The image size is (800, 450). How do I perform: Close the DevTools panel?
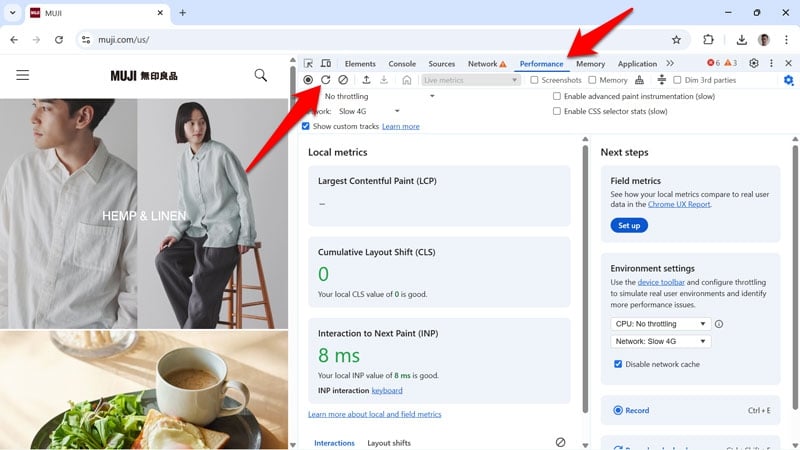[788, 63]
